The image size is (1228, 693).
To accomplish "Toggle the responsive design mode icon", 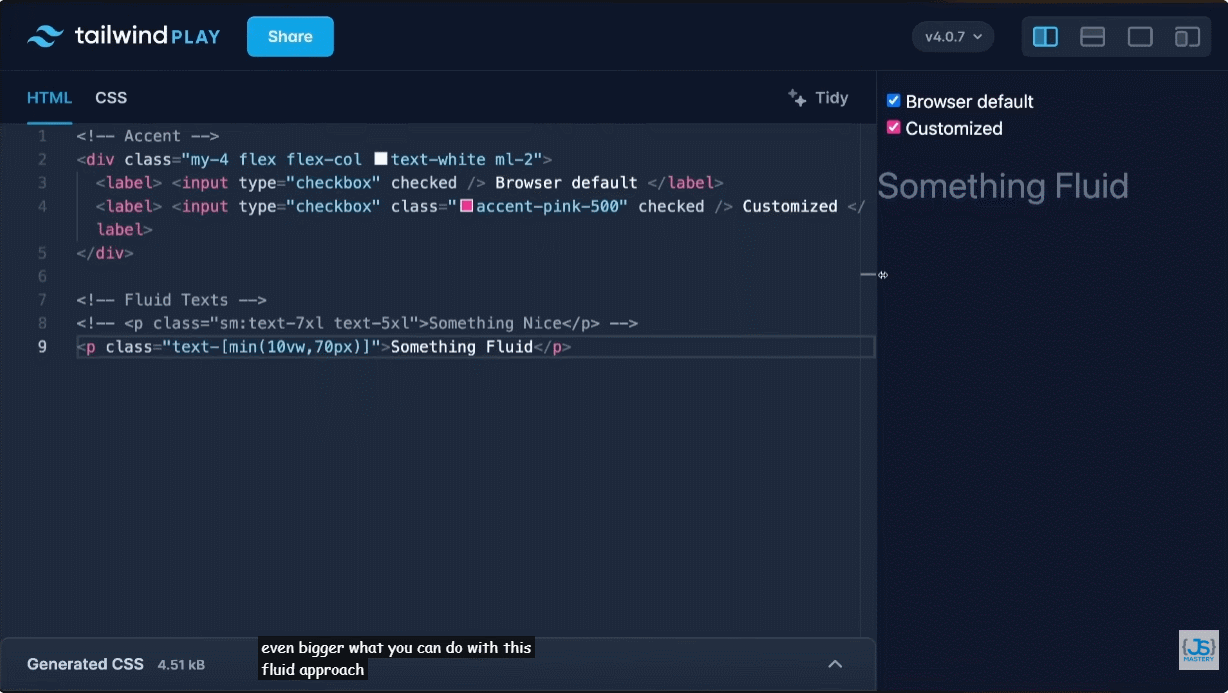I will [1187, 37].
